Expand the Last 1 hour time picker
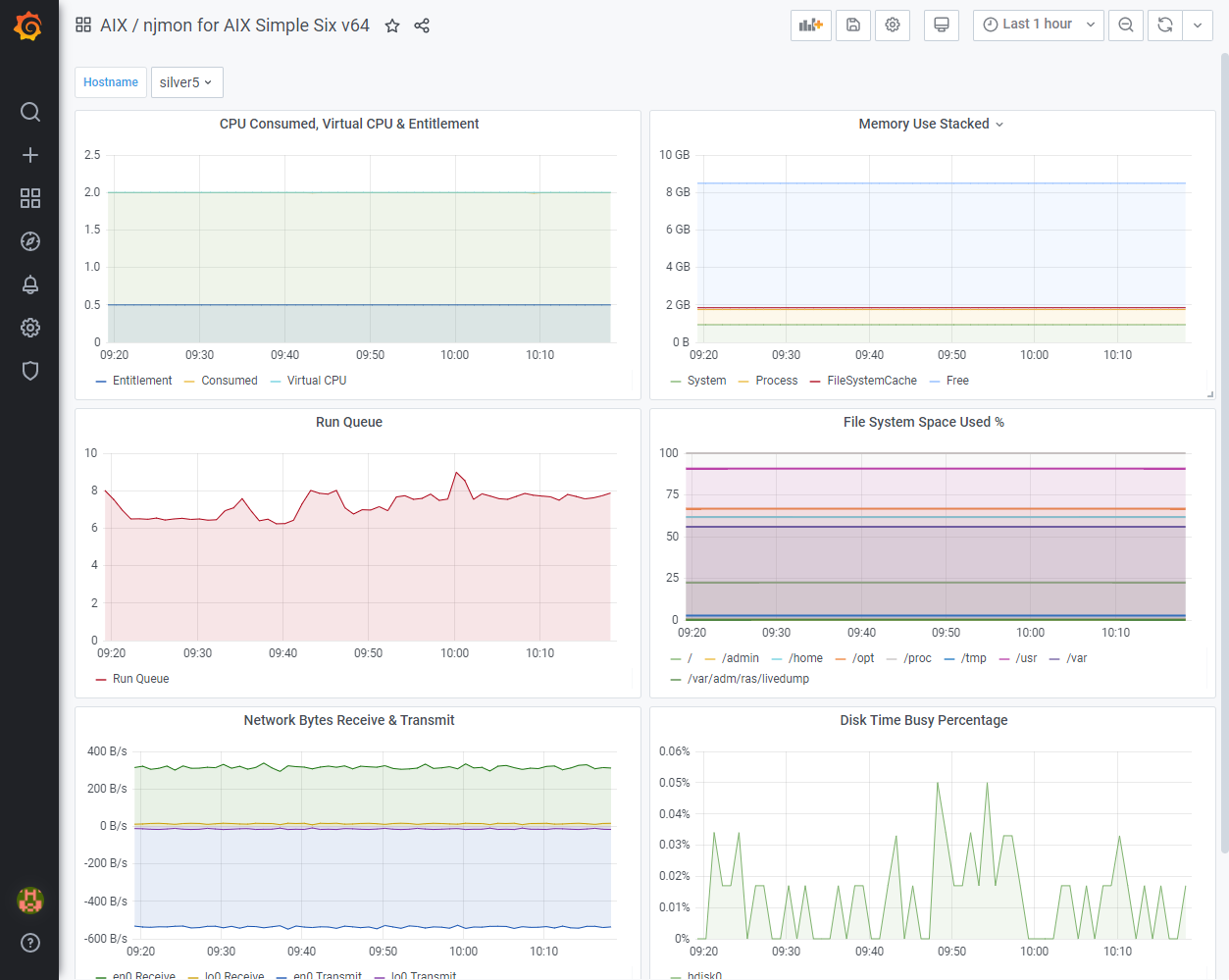The width and height of the screenshot is (1229, 980). [1038, 25]
